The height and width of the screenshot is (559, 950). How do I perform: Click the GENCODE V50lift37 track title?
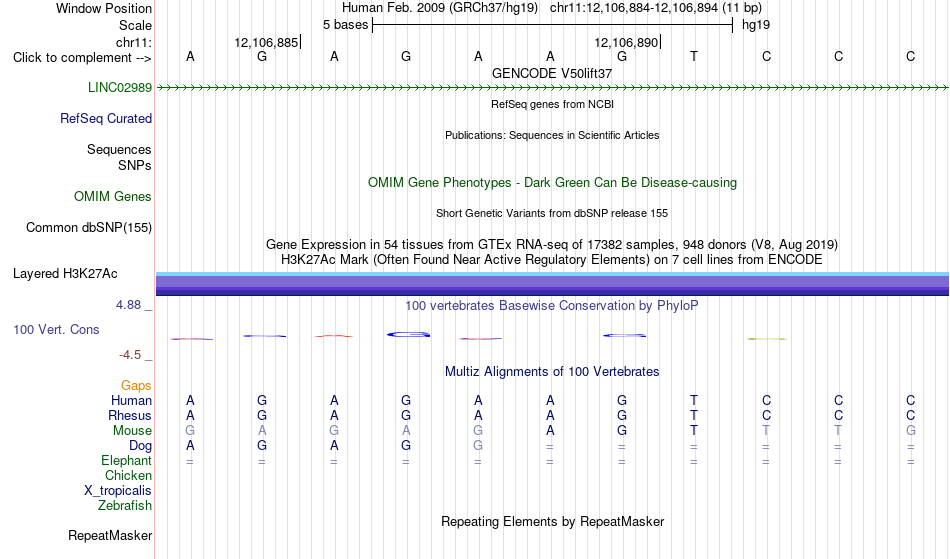552,73
